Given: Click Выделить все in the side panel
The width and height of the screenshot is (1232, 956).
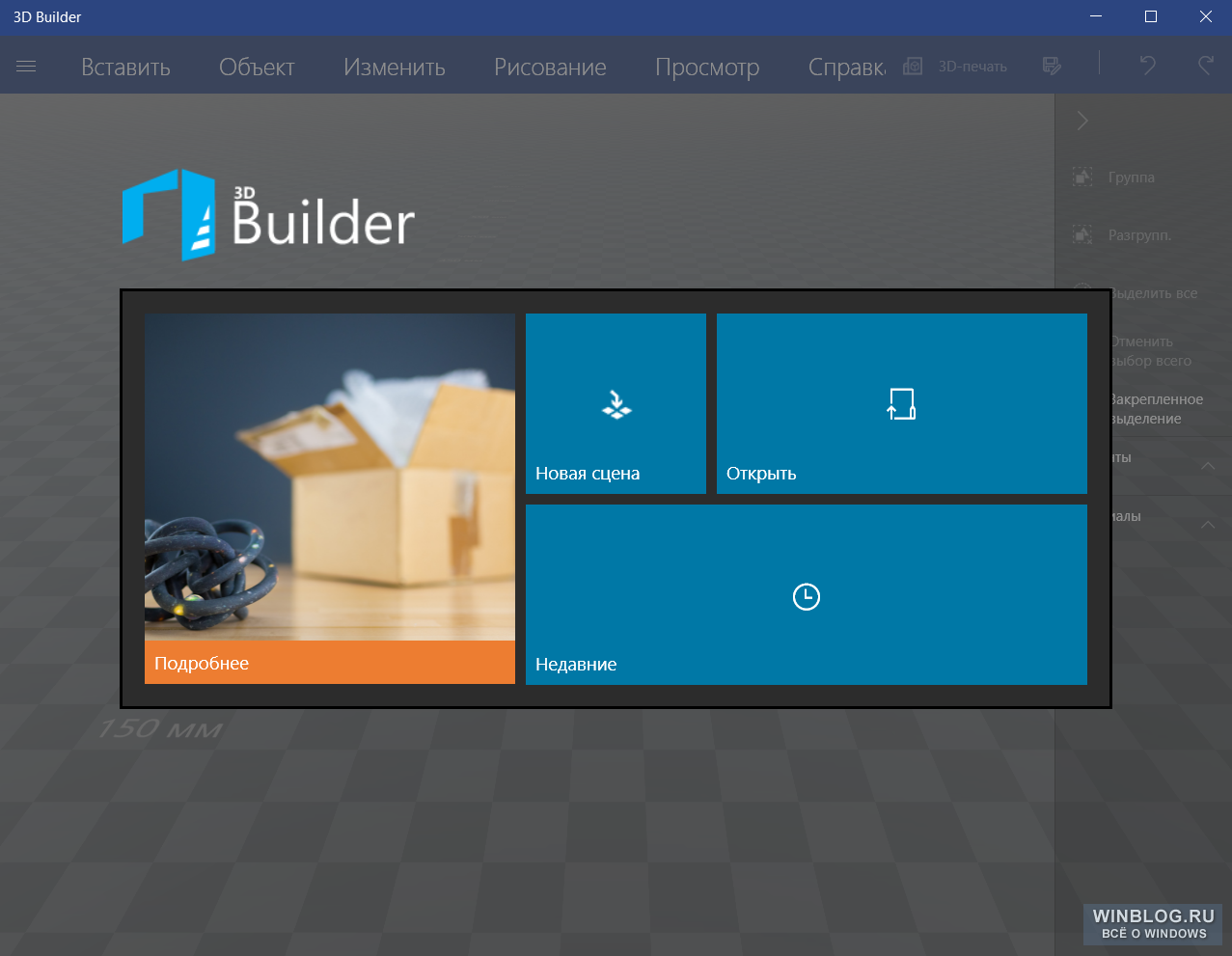Looking at the screenshot, I should (x=1155, y=293).
